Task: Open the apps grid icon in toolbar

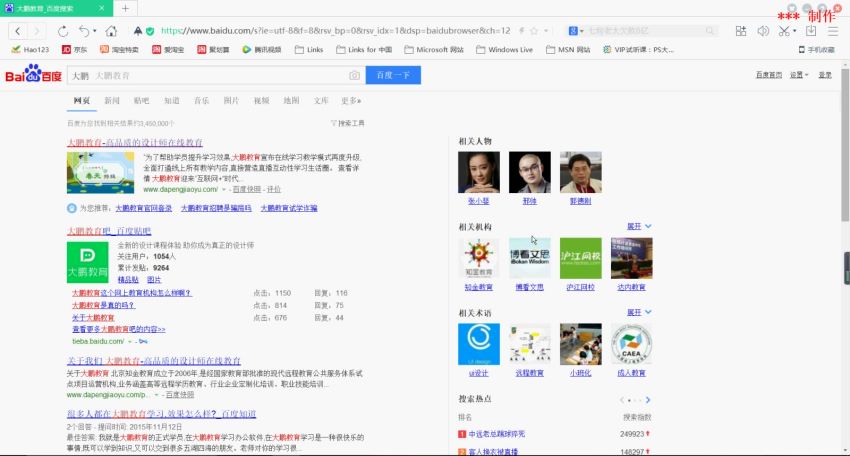Action: pos(740,31)
